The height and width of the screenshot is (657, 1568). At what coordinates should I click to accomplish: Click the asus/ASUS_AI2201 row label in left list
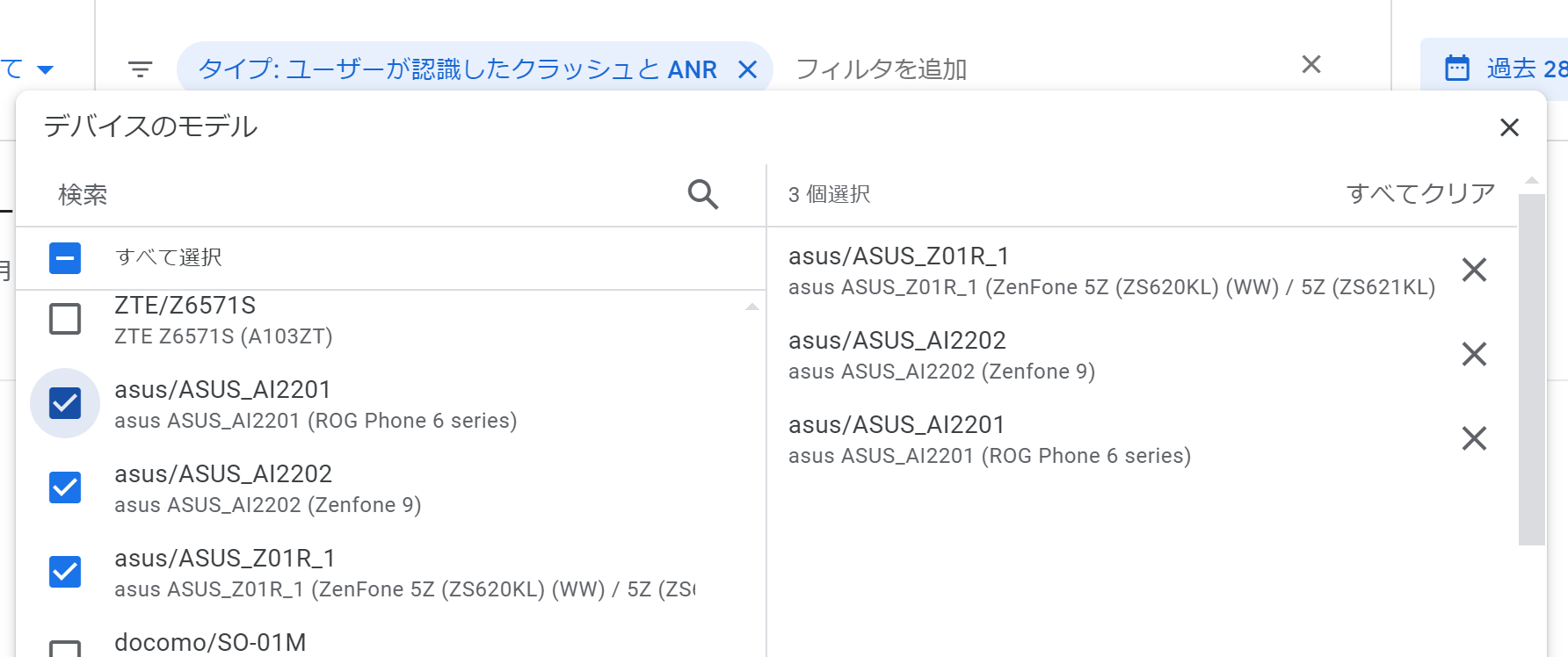point(222,389)
